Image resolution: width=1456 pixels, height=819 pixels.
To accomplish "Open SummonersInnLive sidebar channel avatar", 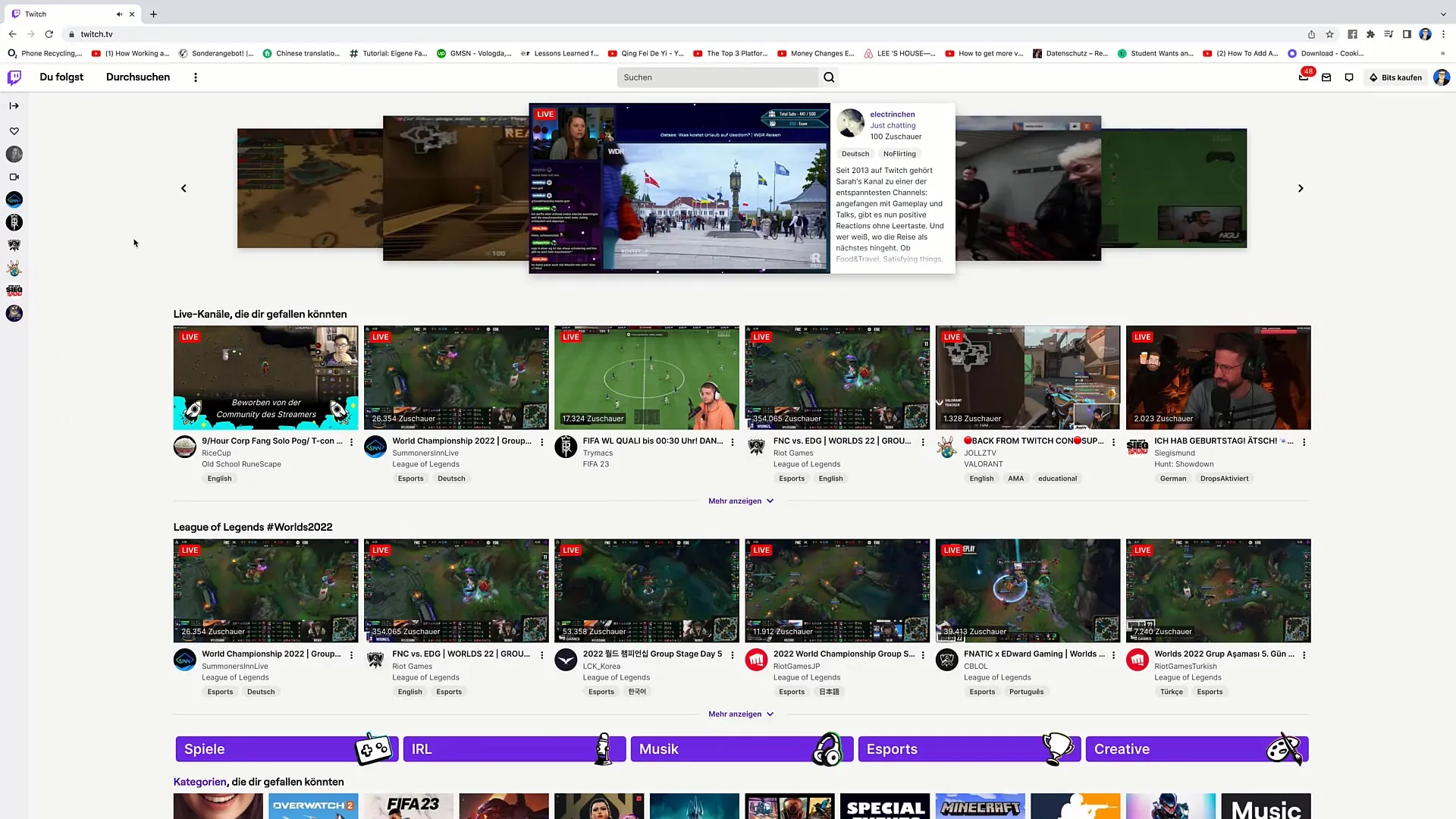I will 14,199.
